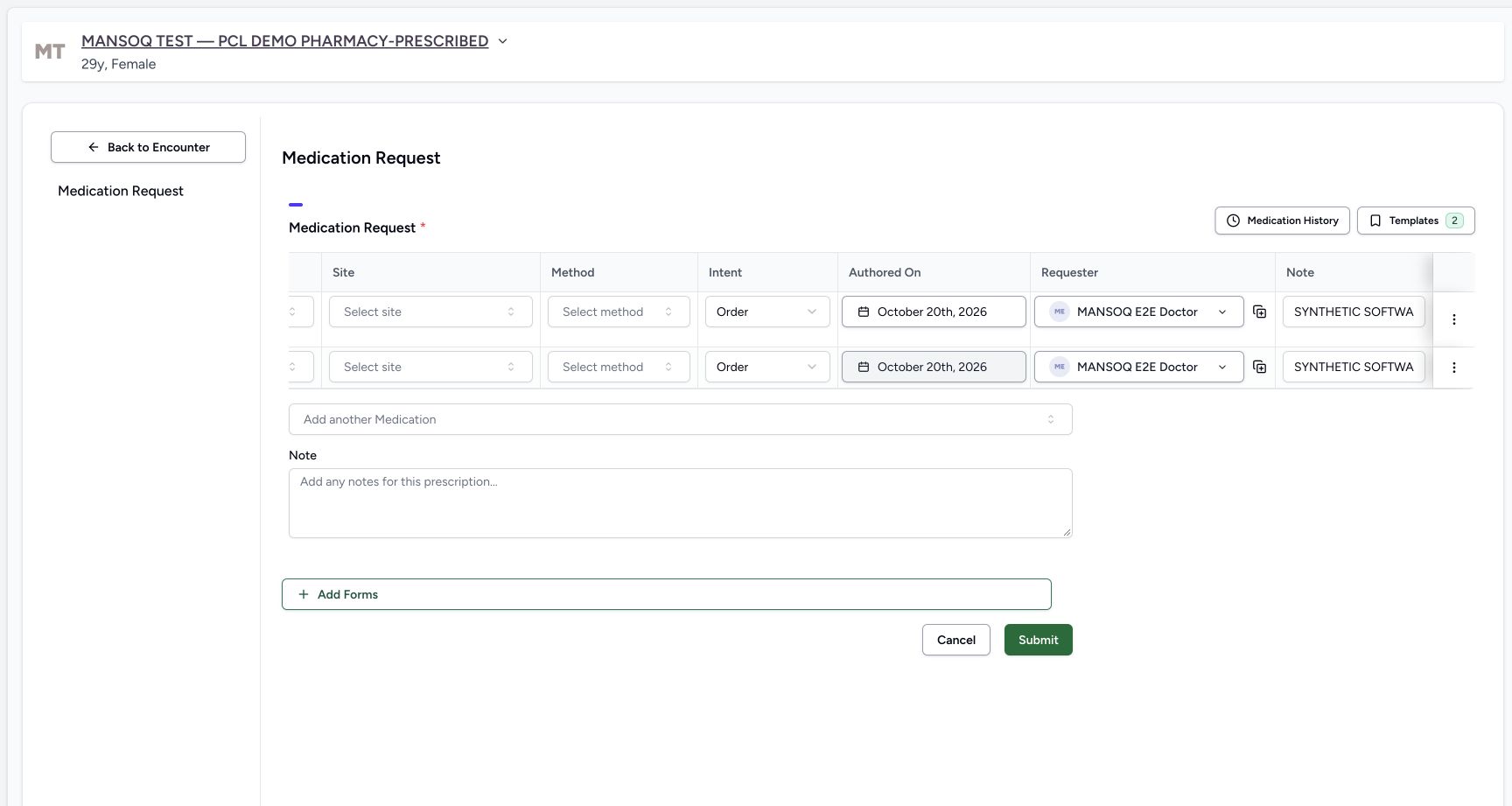This screenshot has width=1512, height=806.
Task: Change Requester in second row
Action: 1138,367
